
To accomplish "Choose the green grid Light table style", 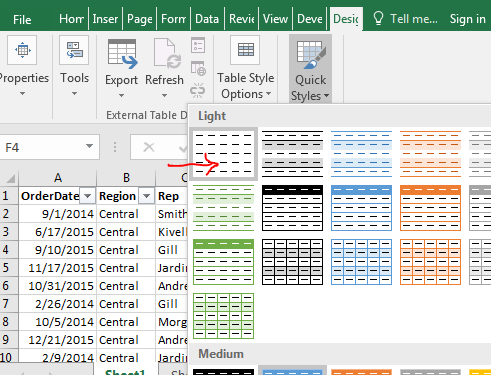I will pos(223,316).
